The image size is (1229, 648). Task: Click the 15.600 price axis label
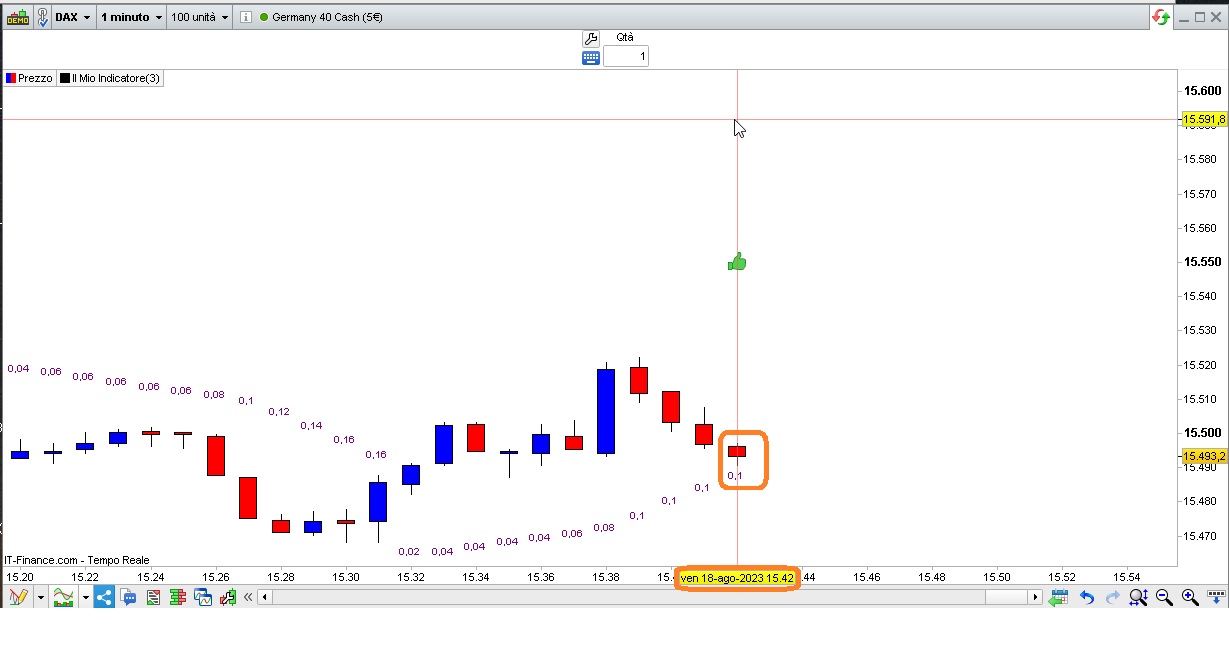click(1202, 91)
